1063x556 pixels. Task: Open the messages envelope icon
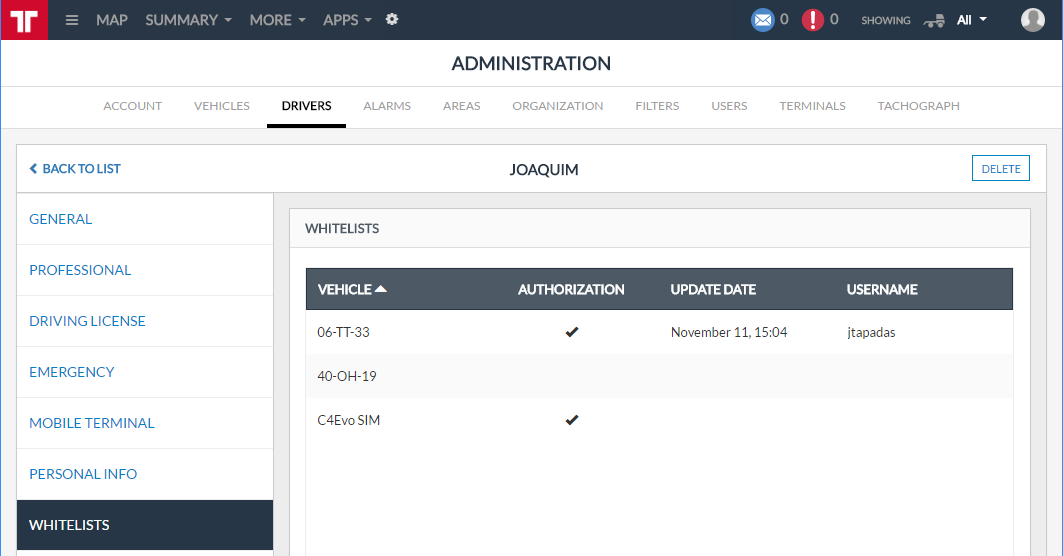click(763, 20)
